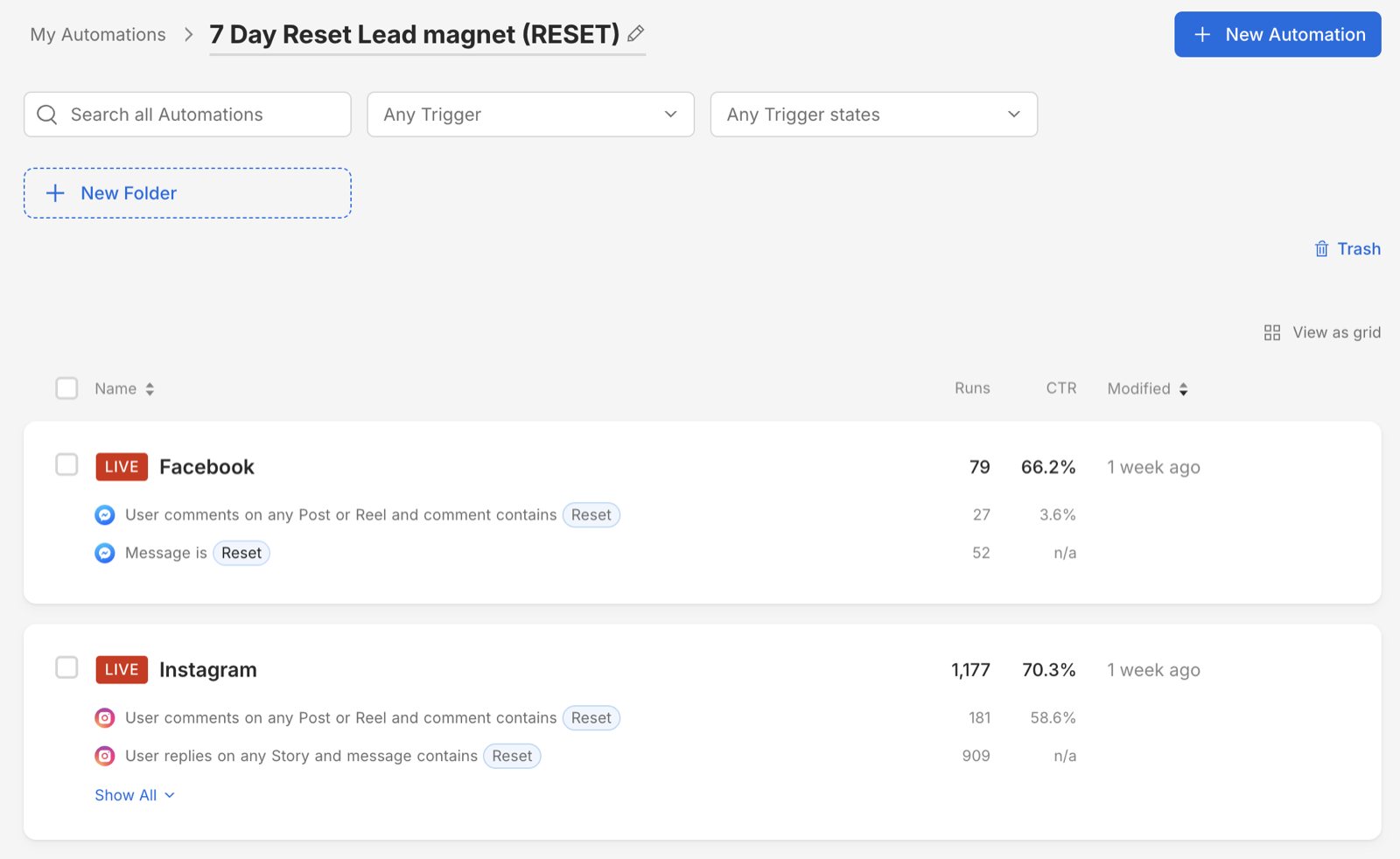Sort by Modified using sort arrows

coord(1183,389)
